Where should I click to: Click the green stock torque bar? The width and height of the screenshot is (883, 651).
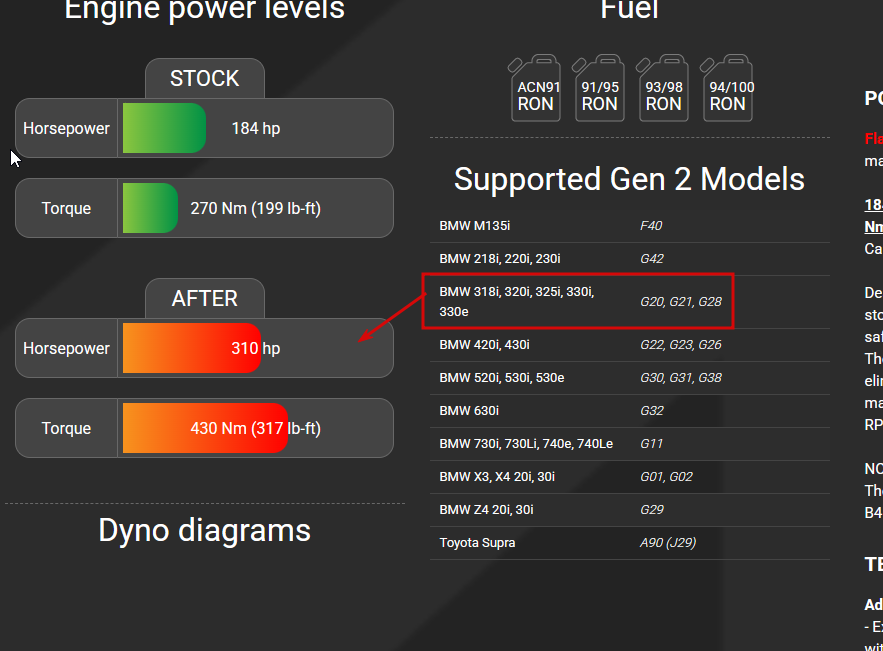pyautogui.click(x=150, y=208)
